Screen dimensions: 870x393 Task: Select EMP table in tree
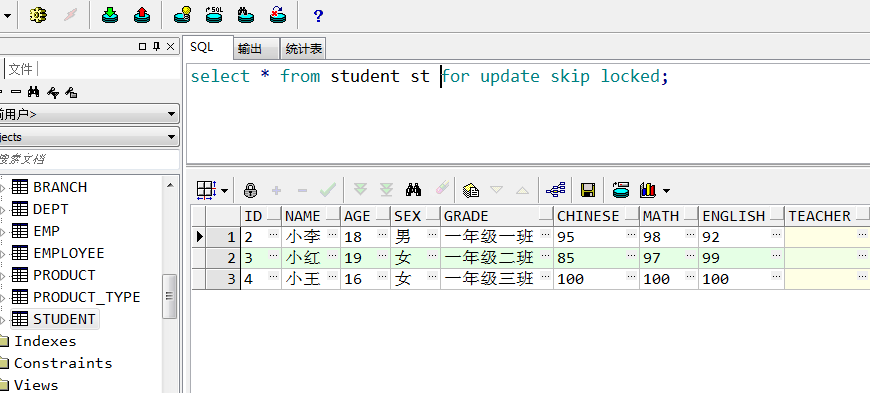tap(46, 231)
